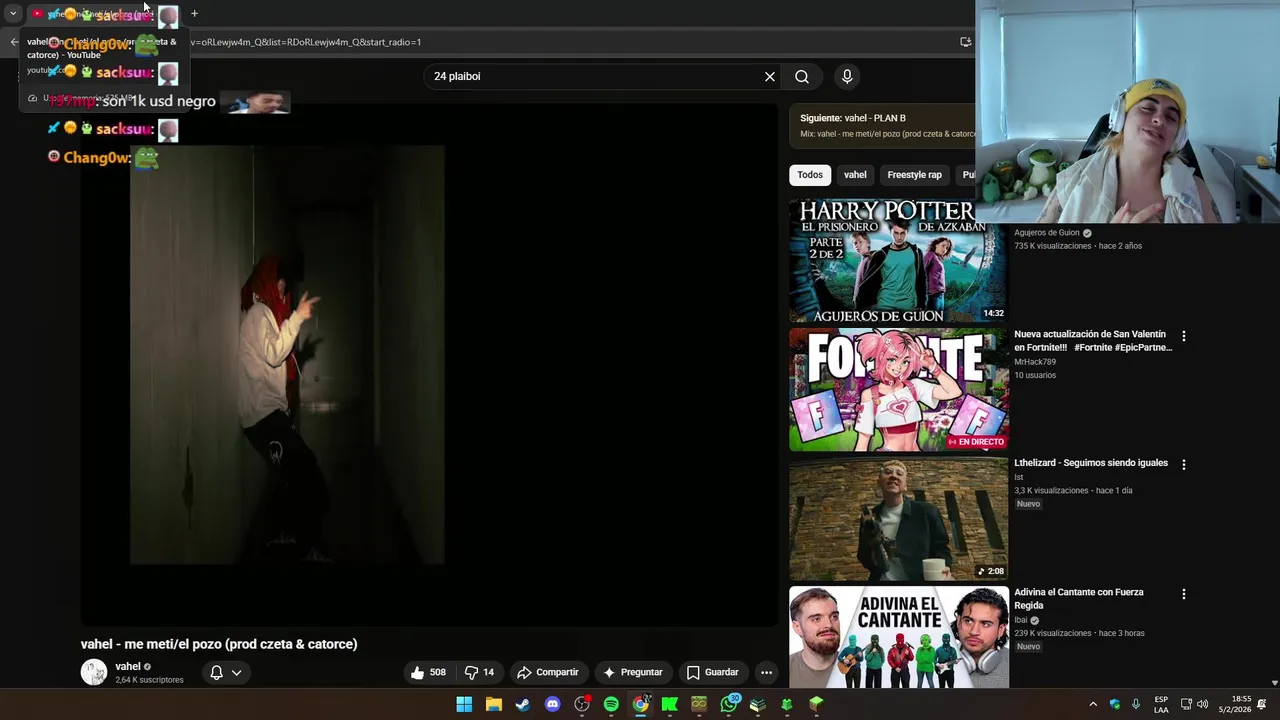Open the vahel channel name link
Viewport: 1280px width, 720px height.
[128, 666]
